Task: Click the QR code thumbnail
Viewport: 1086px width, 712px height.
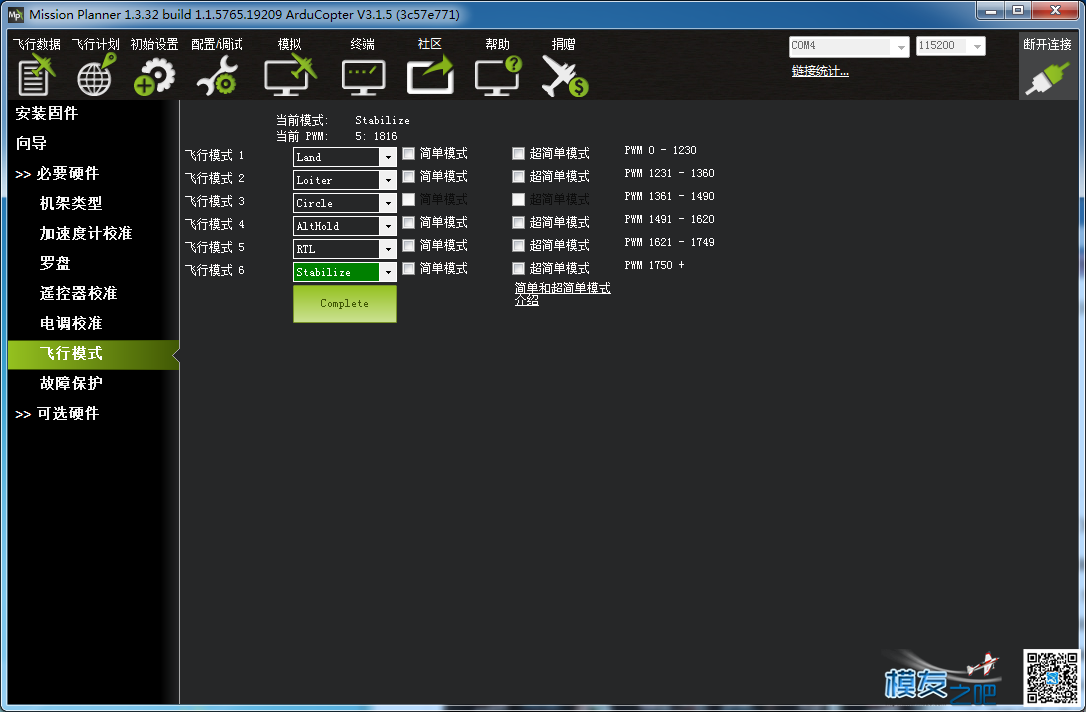Action: [x=1051, y=677]
